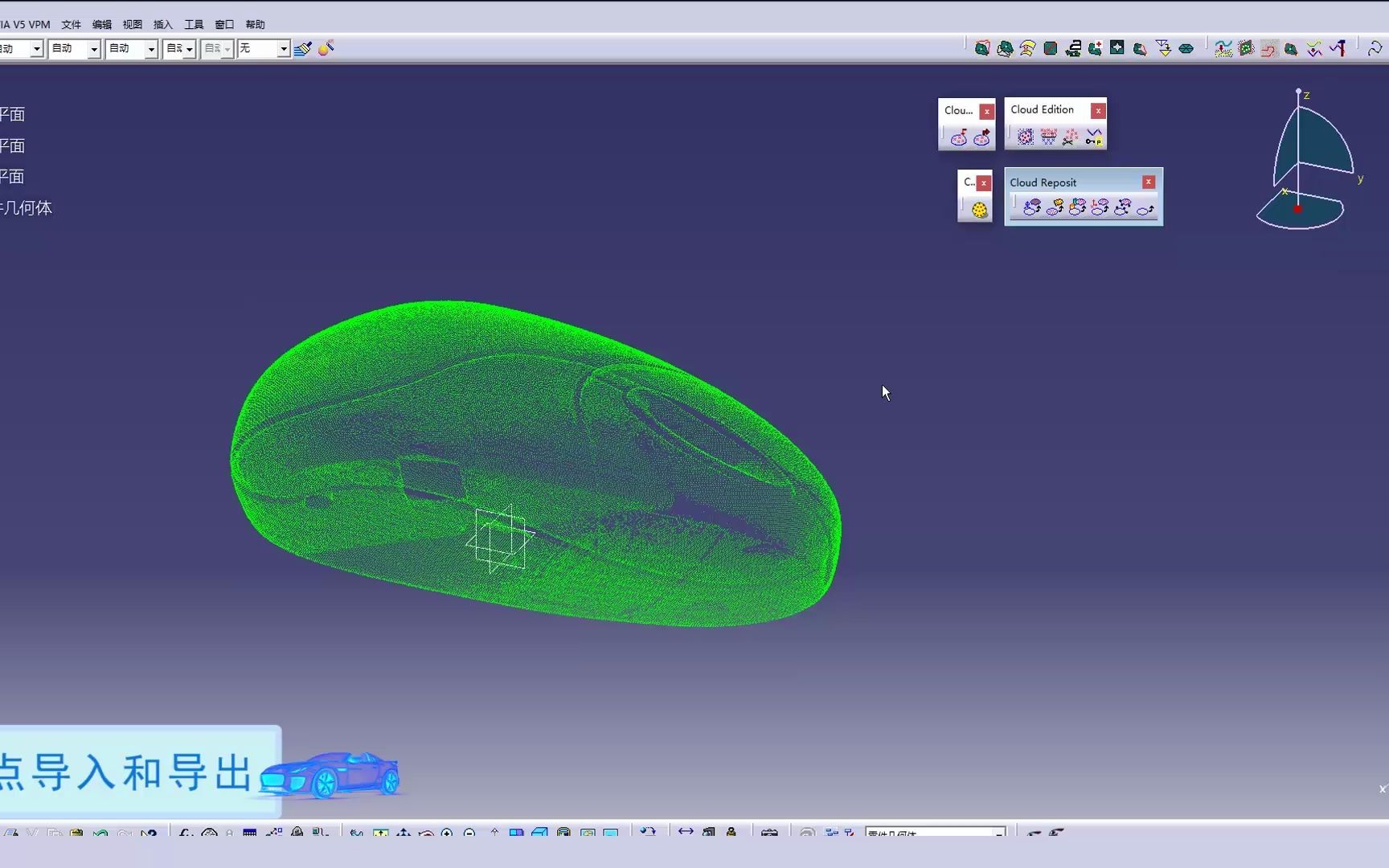Click the red arrow onto yellow dots icon
The width and height of the screenshot is (1389, 868).
[x=1223, y=49]
